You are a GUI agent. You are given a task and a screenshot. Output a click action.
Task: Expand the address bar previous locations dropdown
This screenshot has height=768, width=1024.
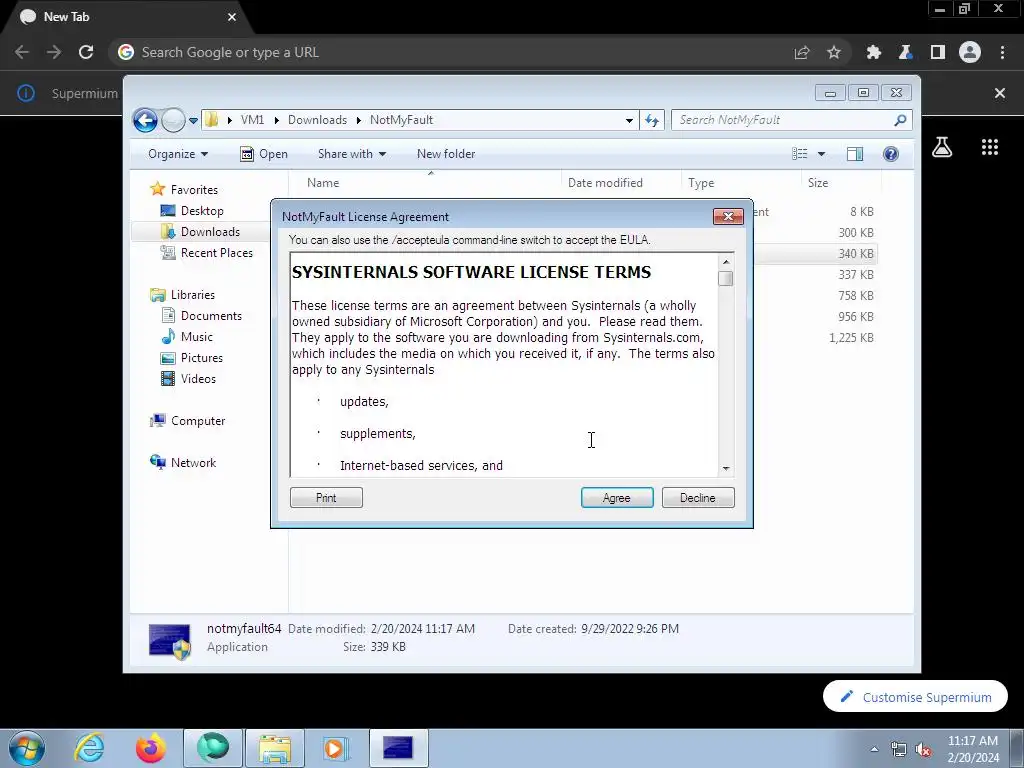(629, 120)
